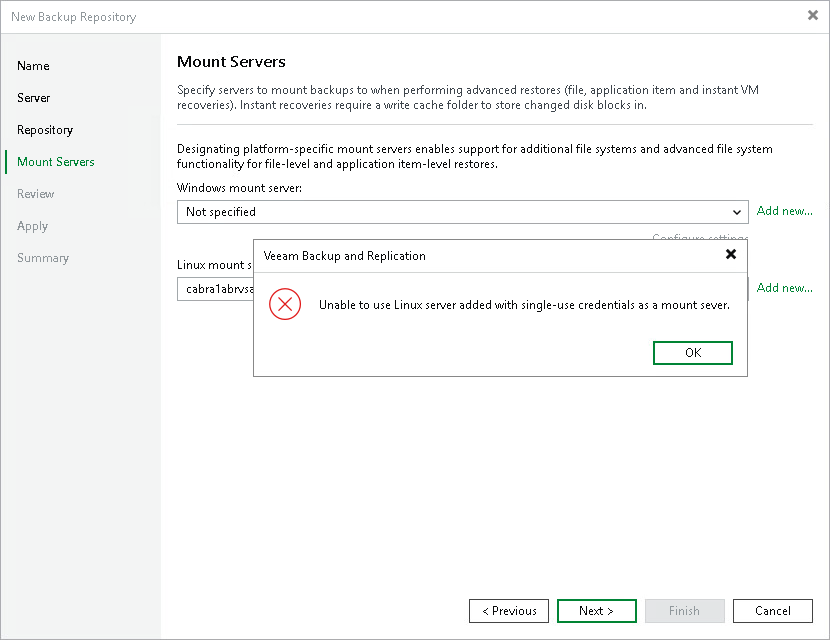This screenshot has height=640, width=830.
Task: Go to the Repository wizard step
Action: (x=45, y=130)
